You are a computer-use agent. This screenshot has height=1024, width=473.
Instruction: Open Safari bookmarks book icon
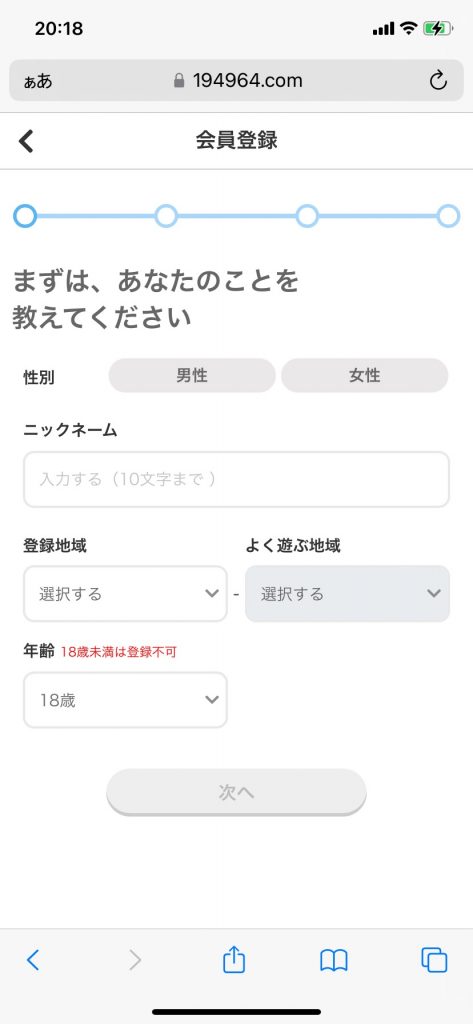pyautogui.click(x=333, y=961)
